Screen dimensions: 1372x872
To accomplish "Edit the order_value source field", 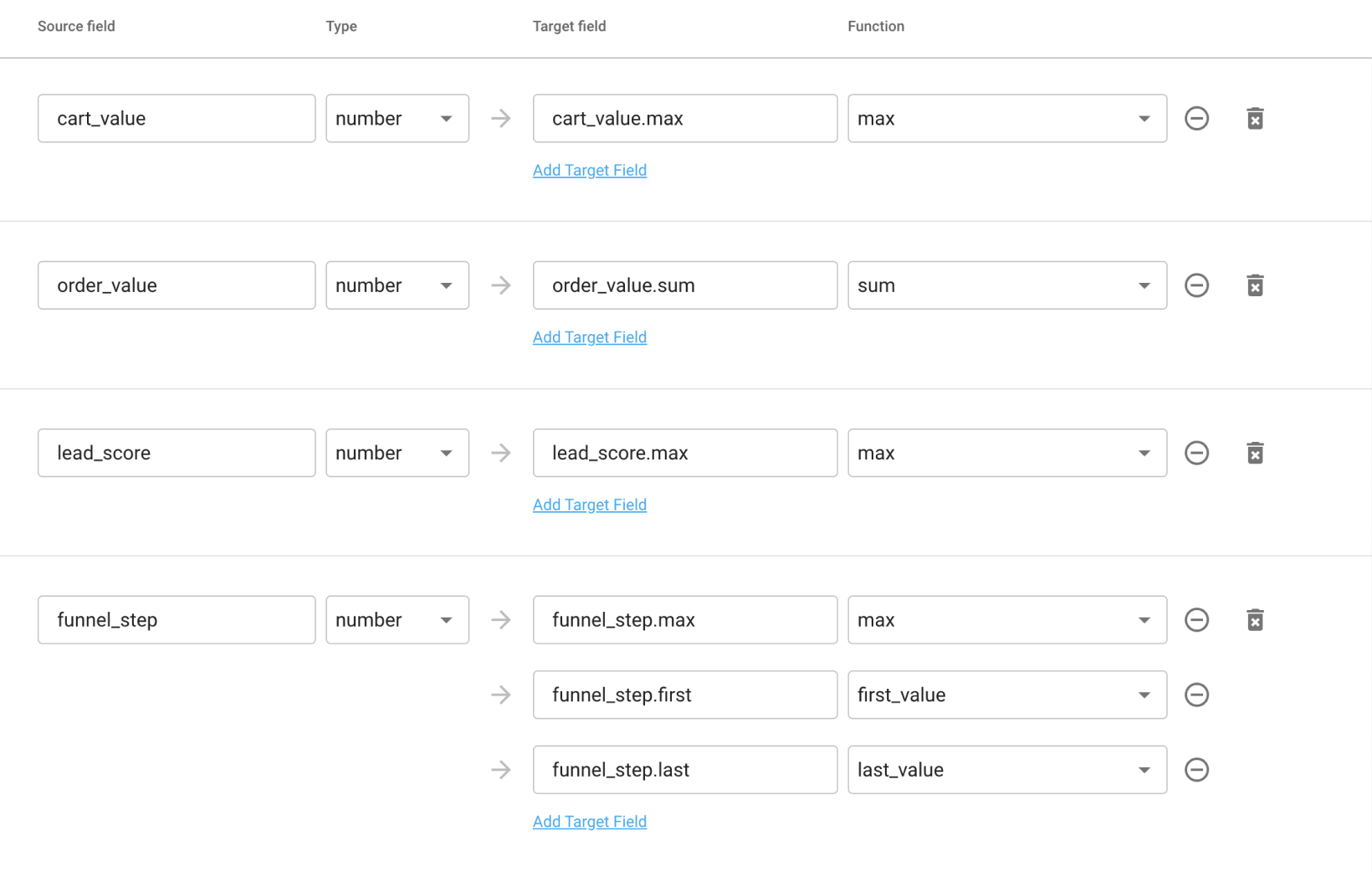I will click(x=177, y=285).
